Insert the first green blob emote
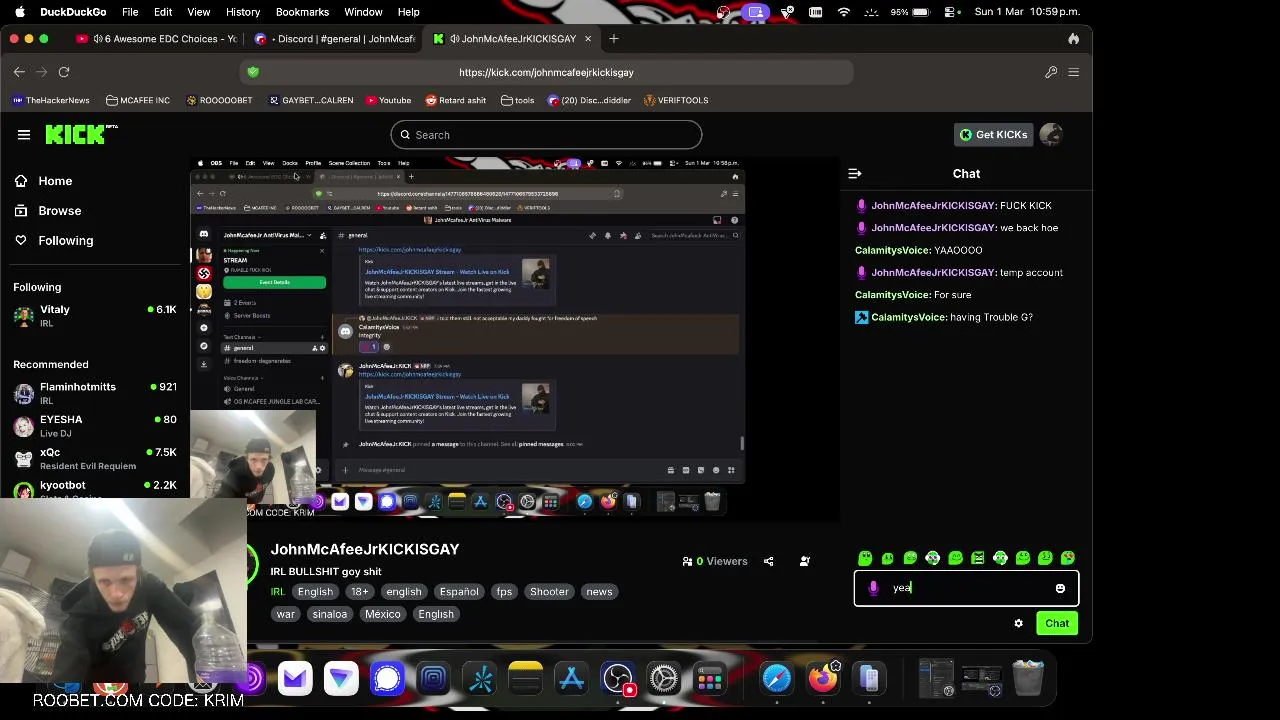 865,558
